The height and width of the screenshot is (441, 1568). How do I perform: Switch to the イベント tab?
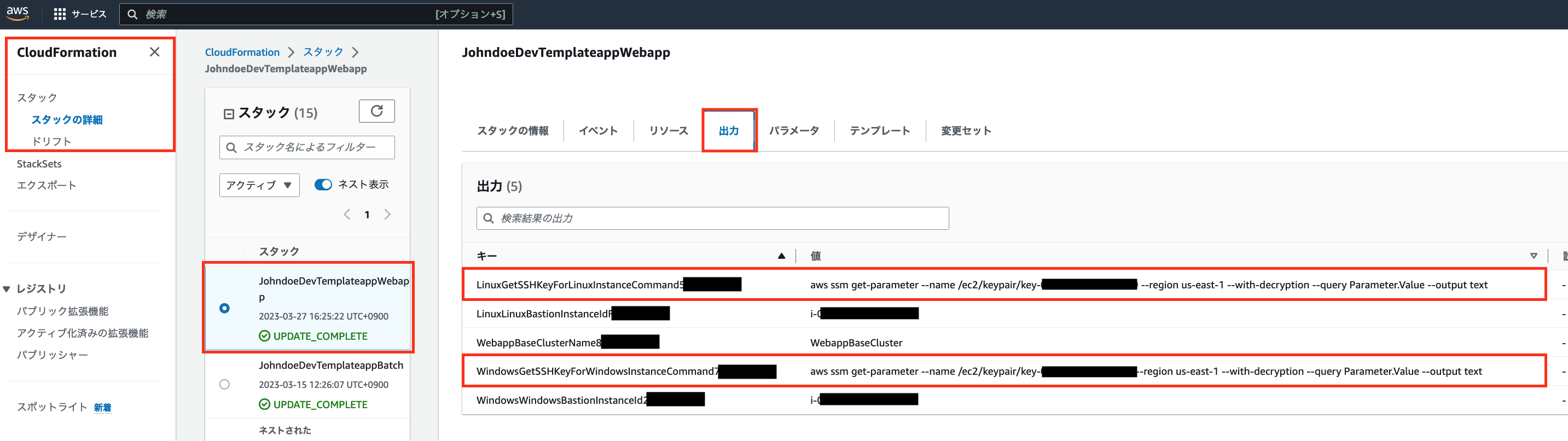pos(598,131)
